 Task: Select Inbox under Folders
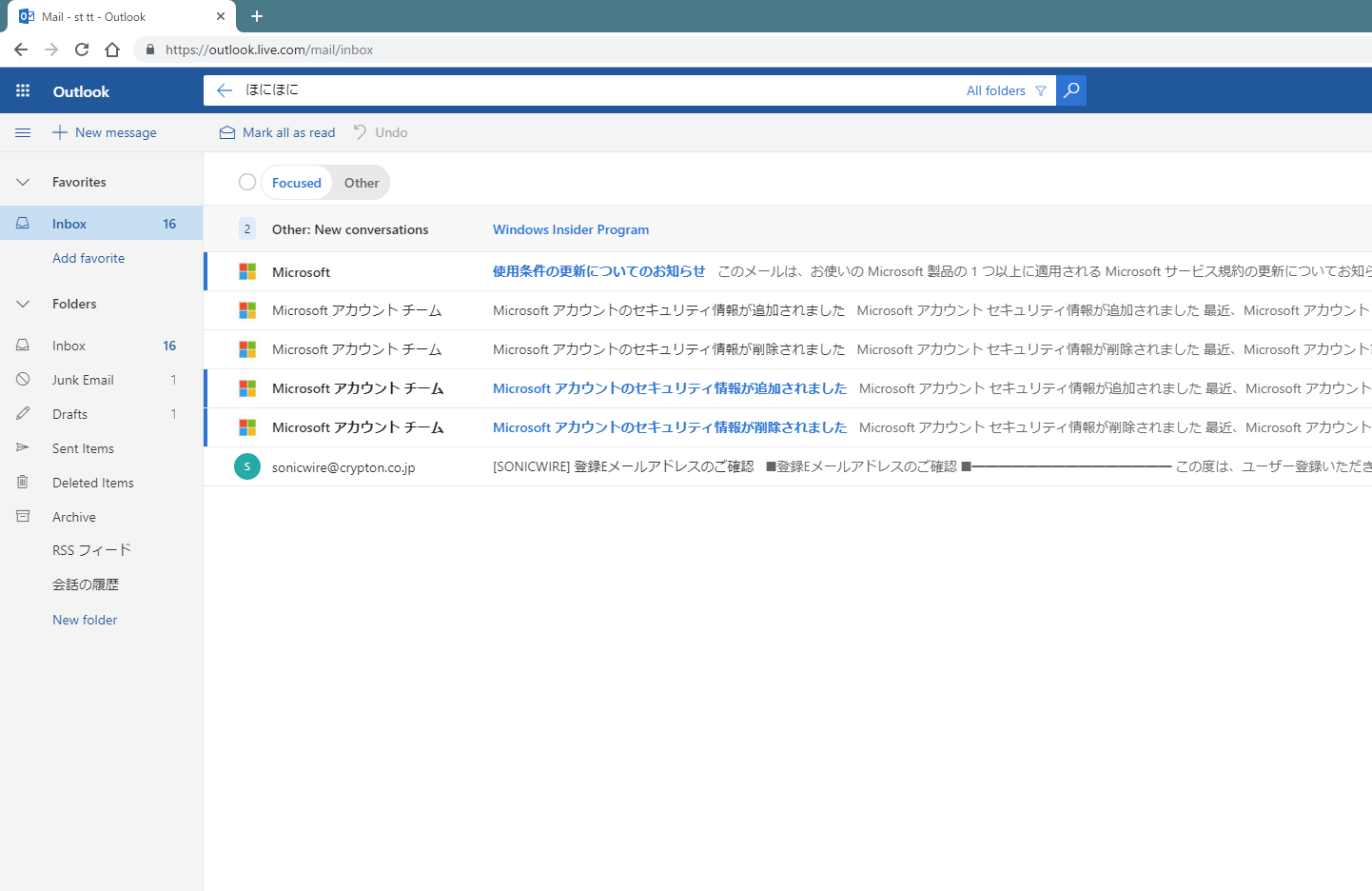click(101, 346)
